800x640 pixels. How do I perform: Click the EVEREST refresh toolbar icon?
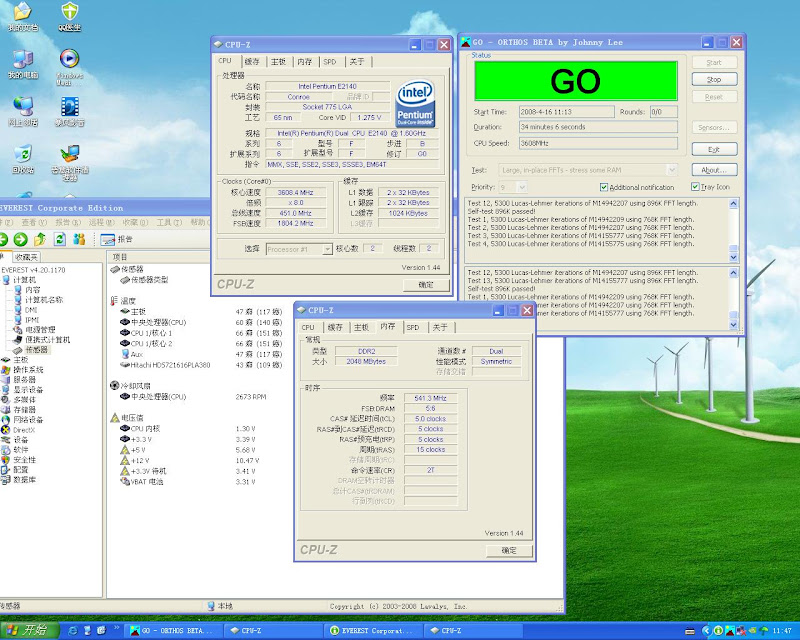point(61,239)
